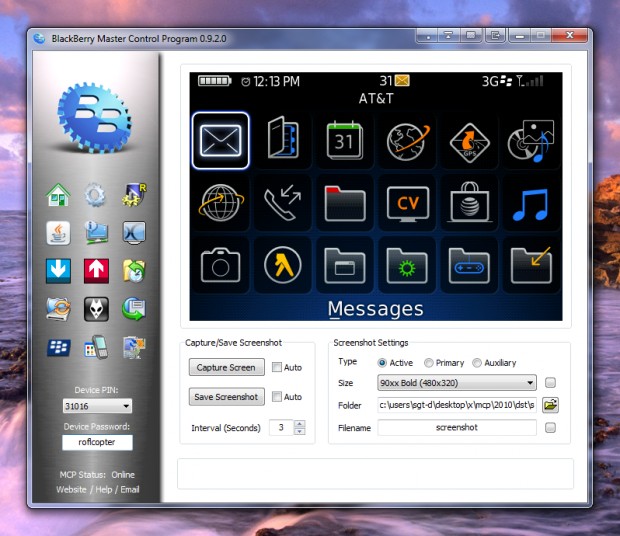Click the black alien face icon

[x=96, y=309]
